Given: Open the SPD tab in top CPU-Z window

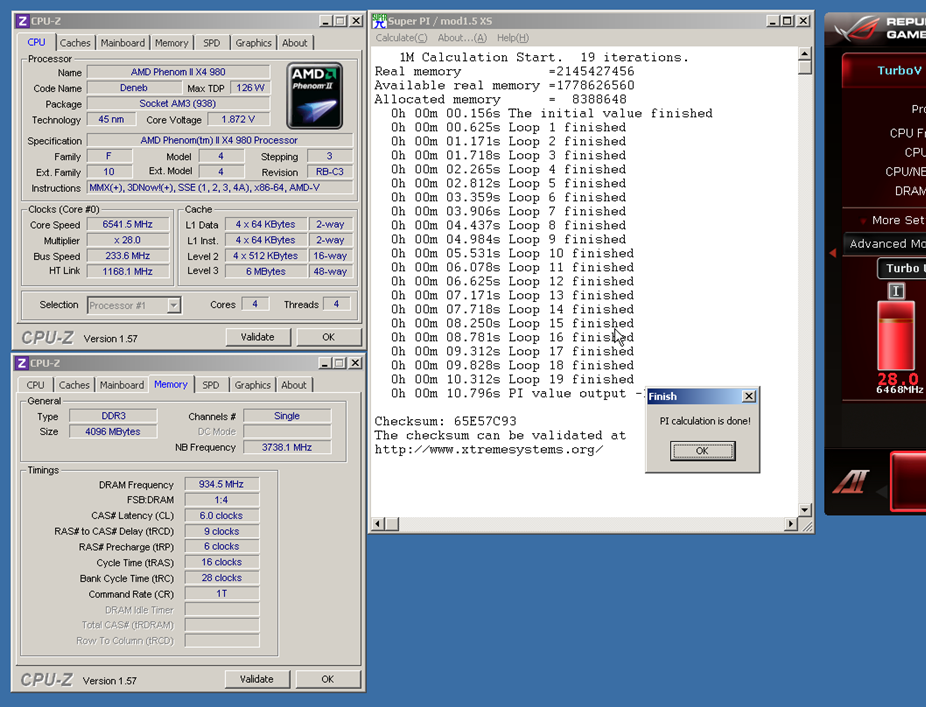Looking at the screenshot, I should click(211, 43).
